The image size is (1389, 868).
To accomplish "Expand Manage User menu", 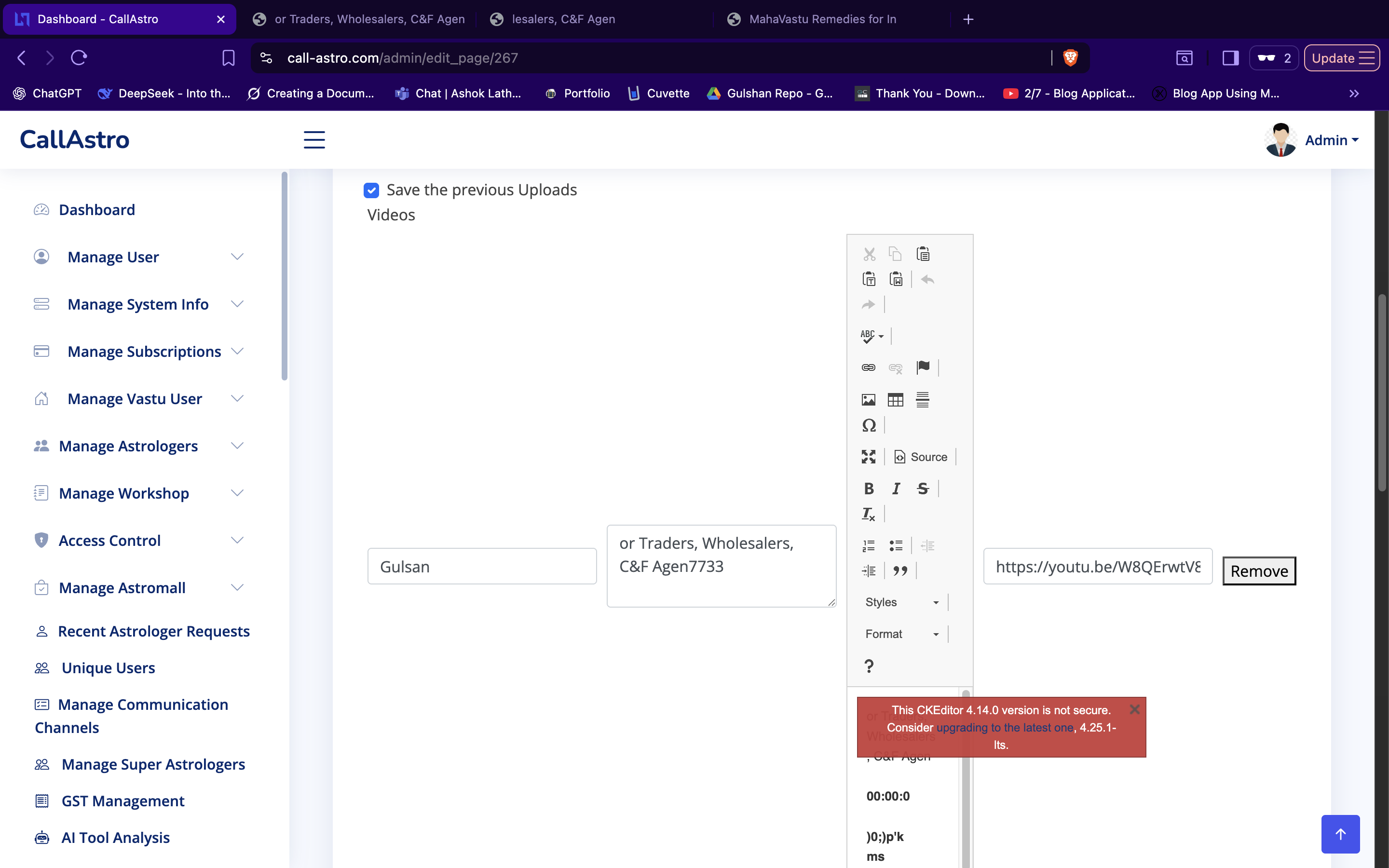I will 139,257.
